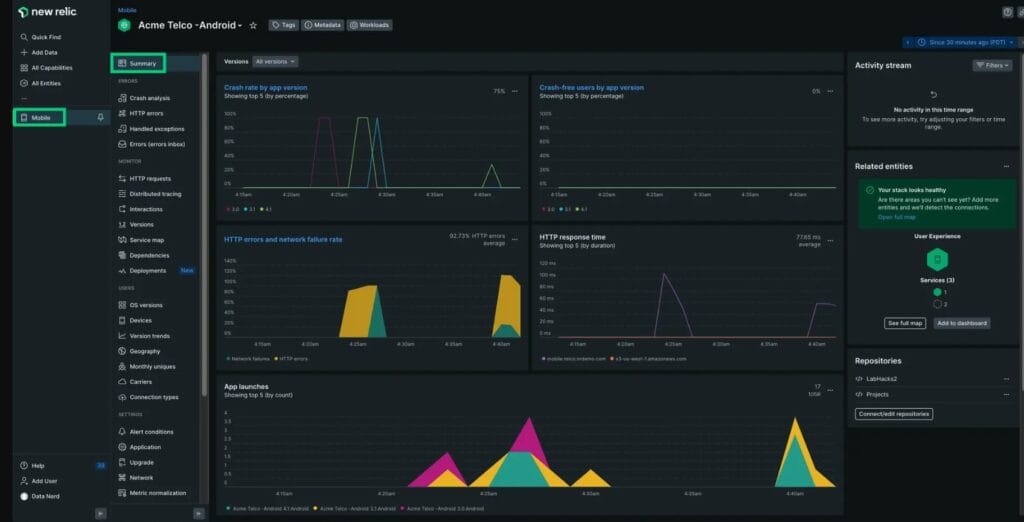This screenshot has height=522, width=1024.
Task: Open Network settings
Action: tap(136, 478)
